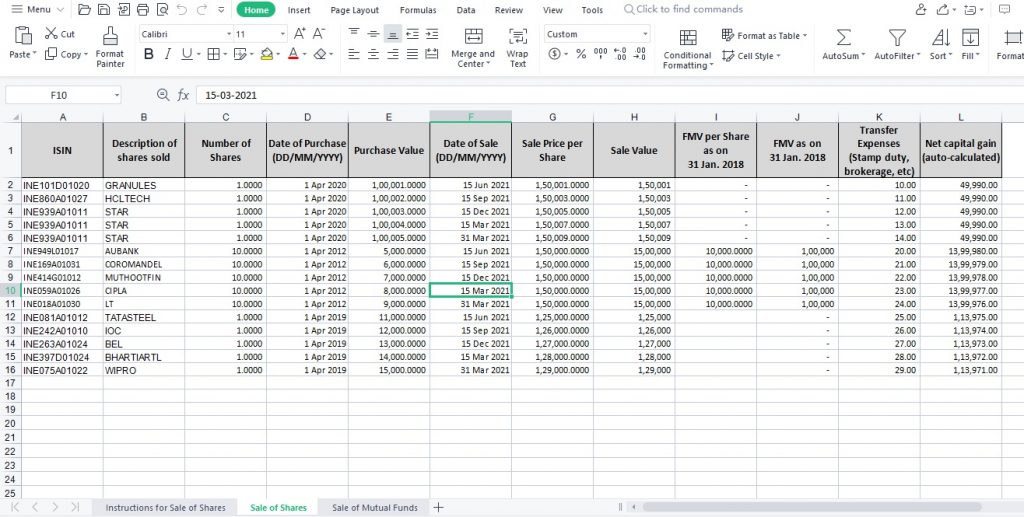Open the font size dropdown showing 11
Viewport: 1024px width, 517px height.
tap(283, 34)
